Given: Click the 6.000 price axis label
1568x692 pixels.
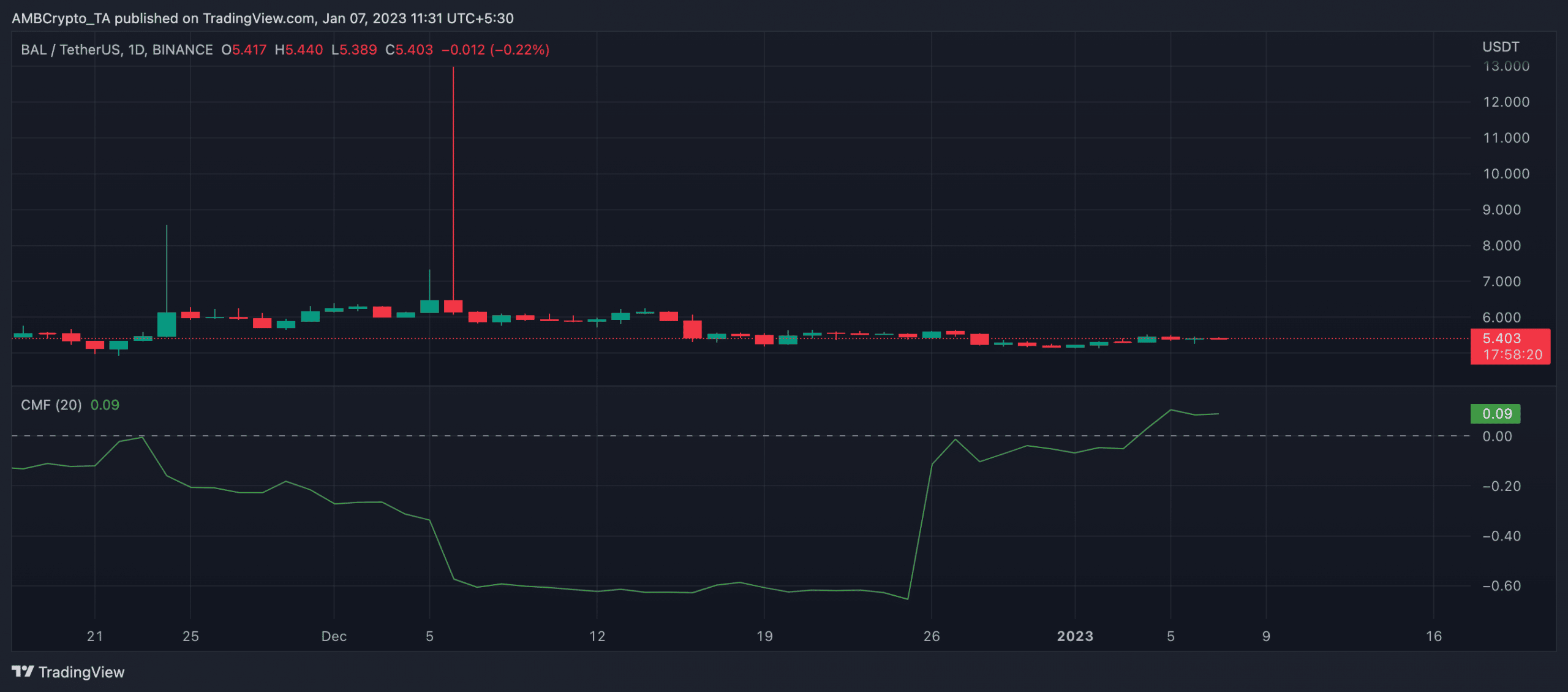Looking at the screenshot, I should [x=1501, y=317].
